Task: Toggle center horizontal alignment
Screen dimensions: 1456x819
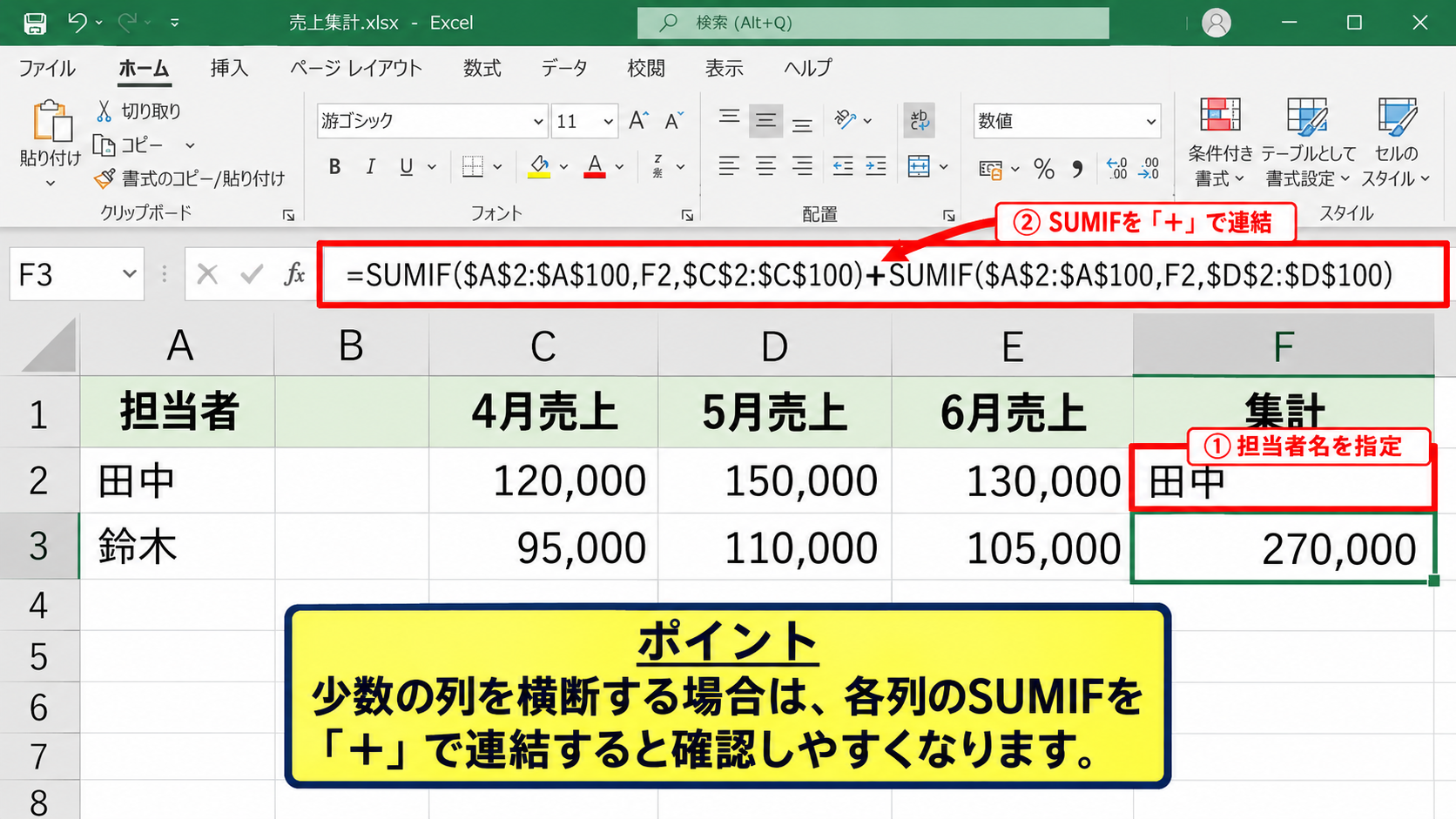Action: point(765,166)
